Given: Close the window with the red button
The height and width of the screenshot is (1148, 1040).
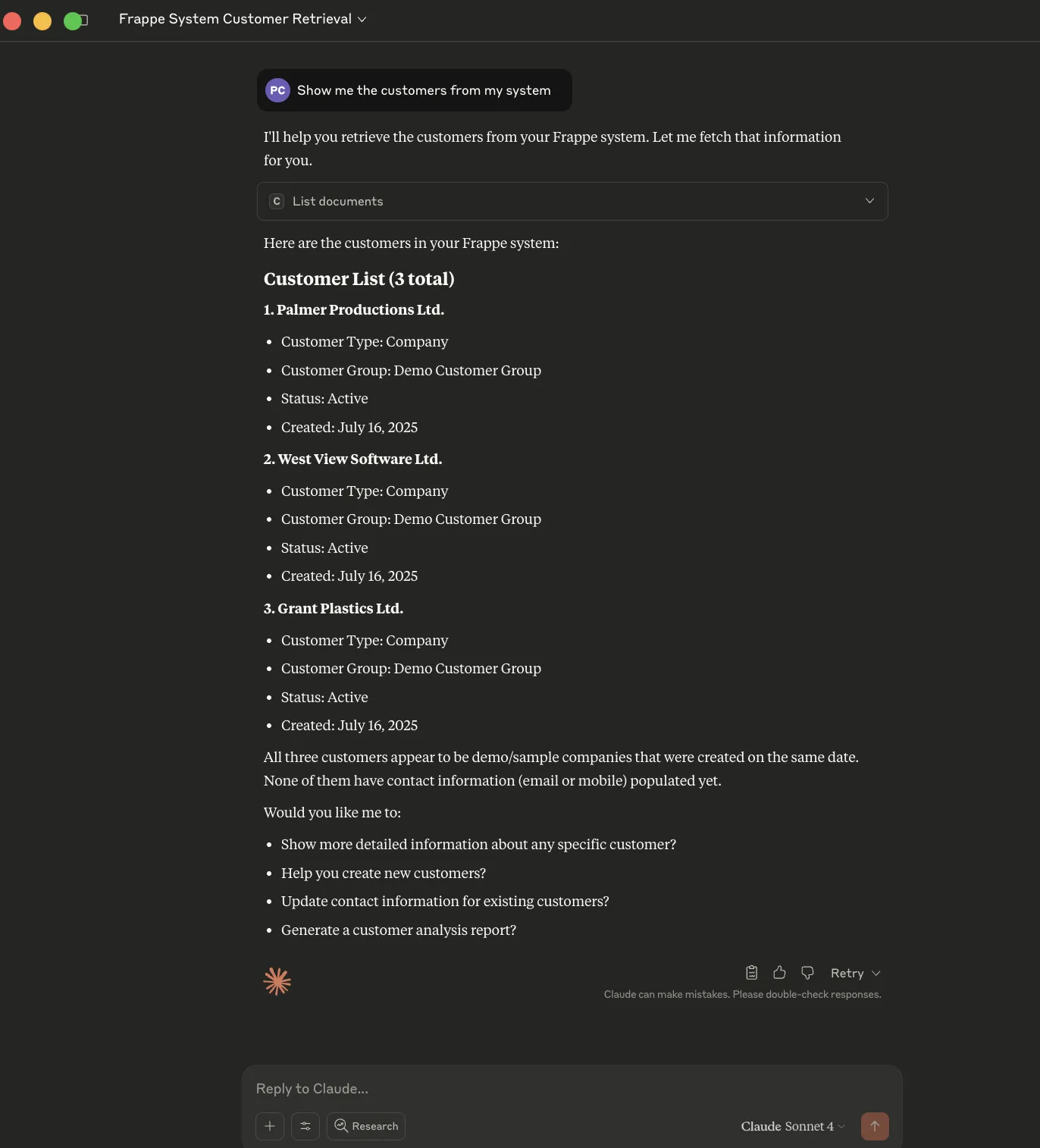Looking at the screenshot, I should point(12,20).
